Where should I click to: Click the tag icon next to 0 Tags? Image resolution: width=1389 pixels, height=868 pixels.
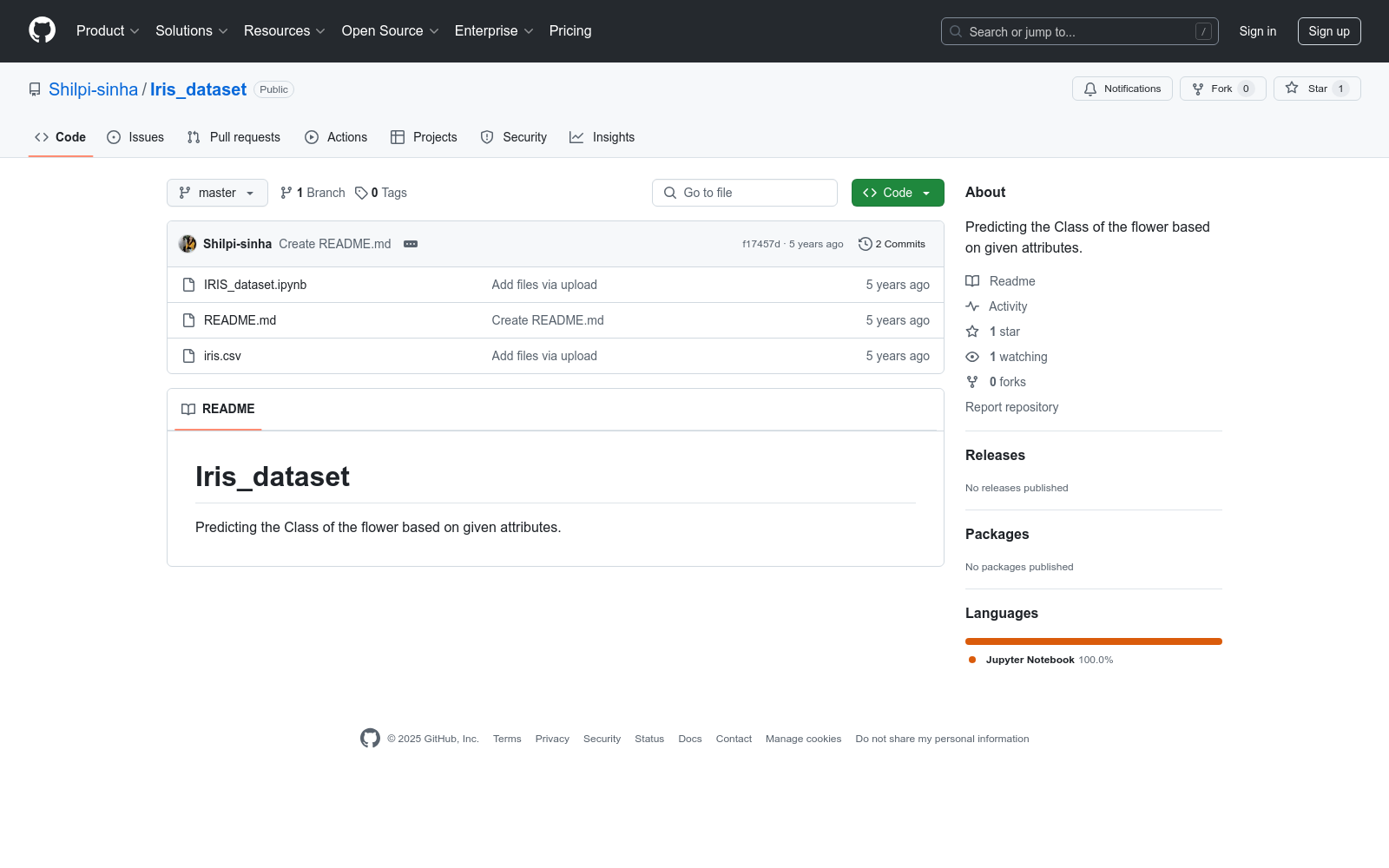pos(361,193)
